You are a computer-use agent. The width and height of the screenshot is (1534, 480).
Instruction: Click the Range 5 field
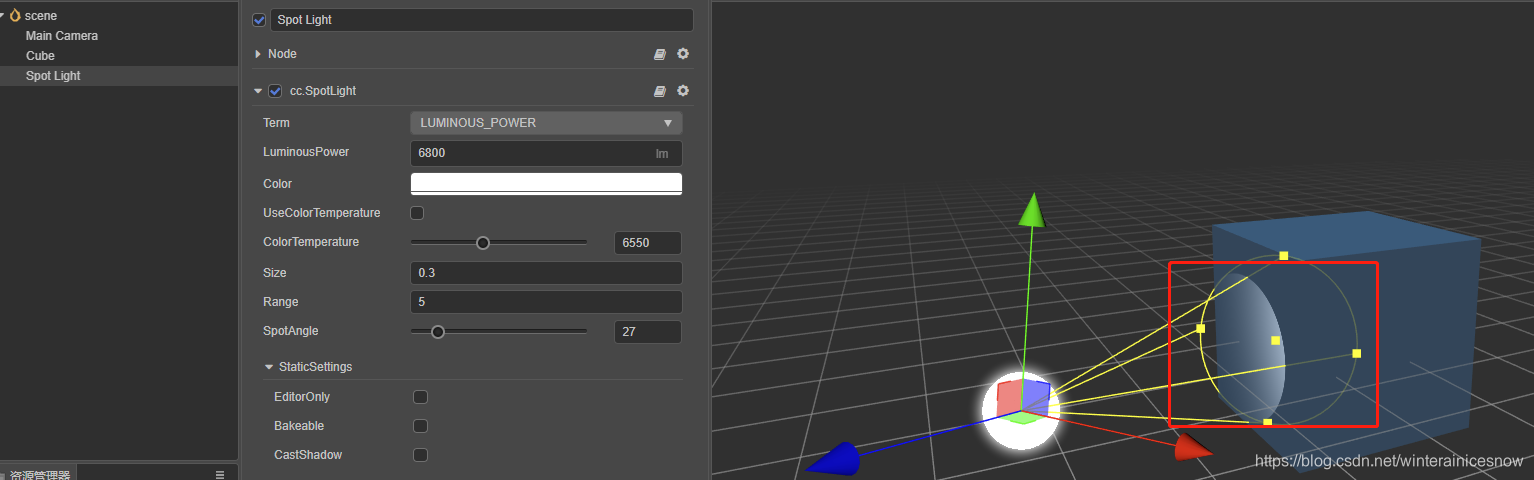(x=546, y=302)
